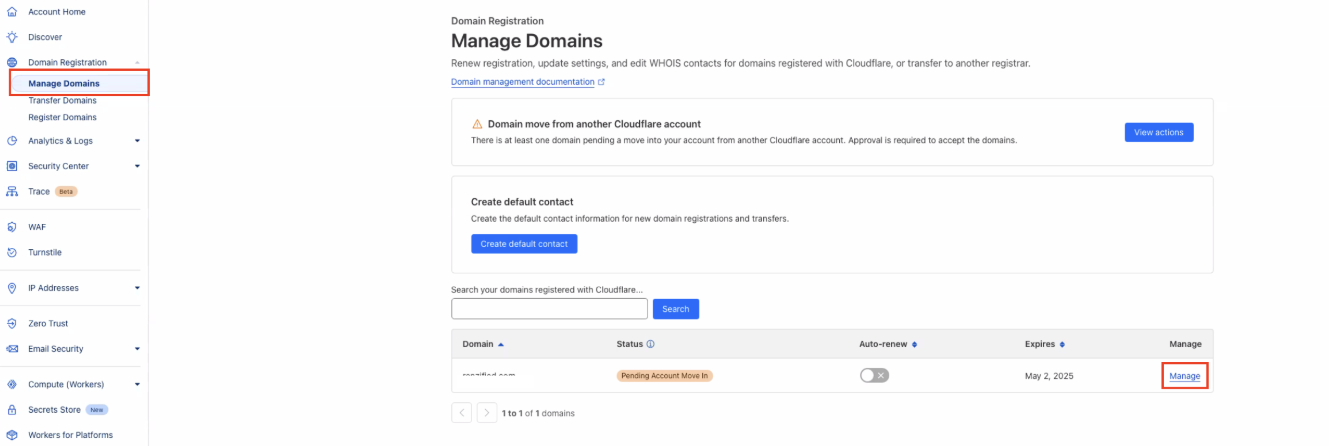
Task: Open the Domain management documentation link
Action: click(x=523, y=82)
